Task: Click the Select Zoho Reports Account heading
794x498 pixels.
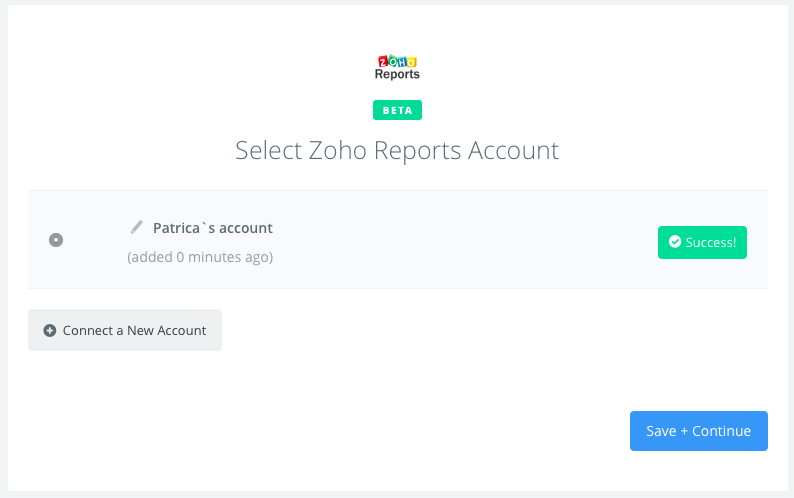Action: [x=397, y=151]
